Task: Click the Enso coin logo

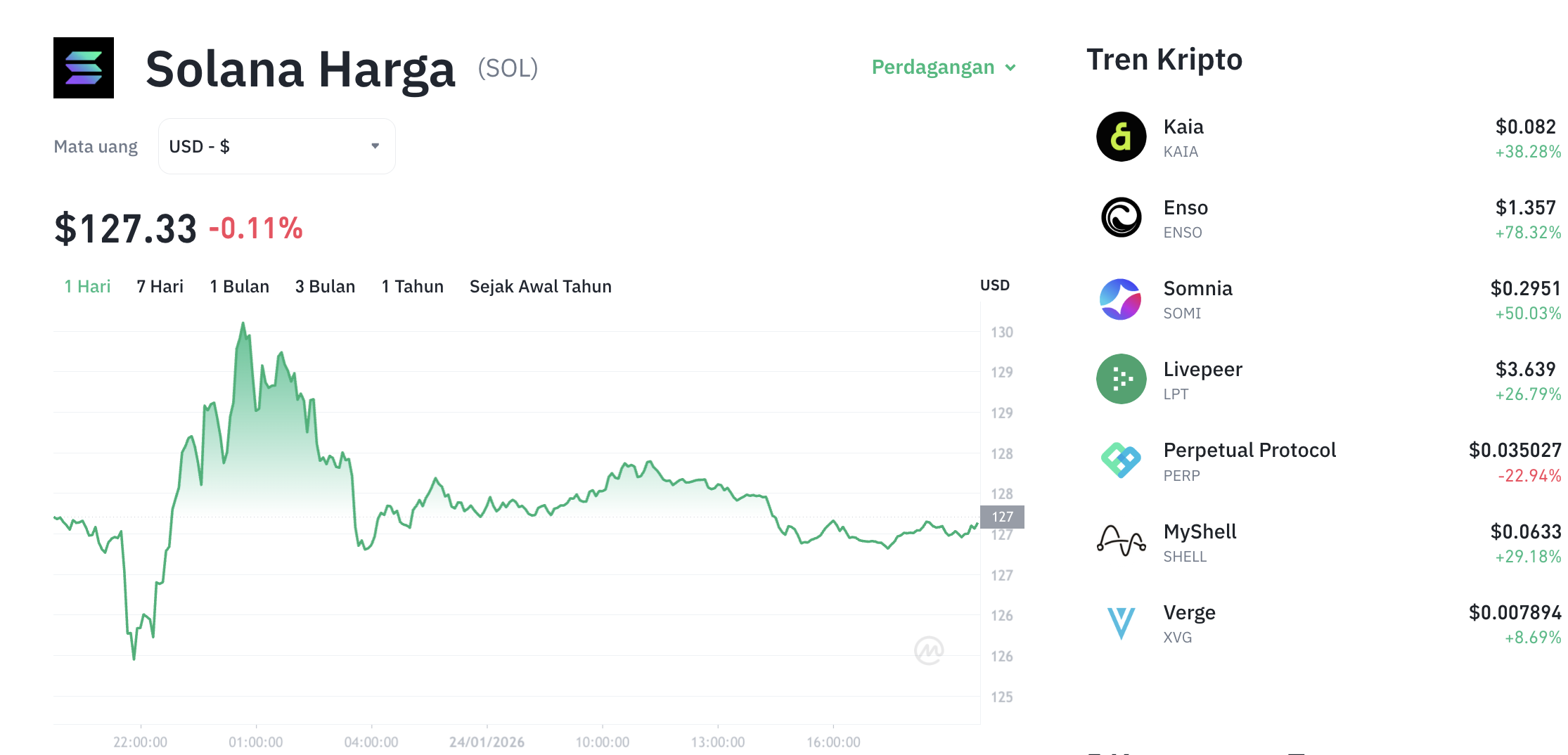Action: [1120, 217]
